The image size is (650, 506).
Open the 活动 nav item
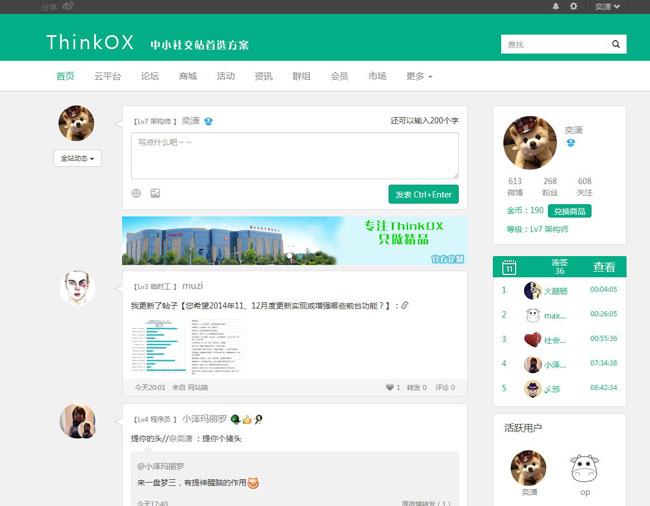point(226,76)
